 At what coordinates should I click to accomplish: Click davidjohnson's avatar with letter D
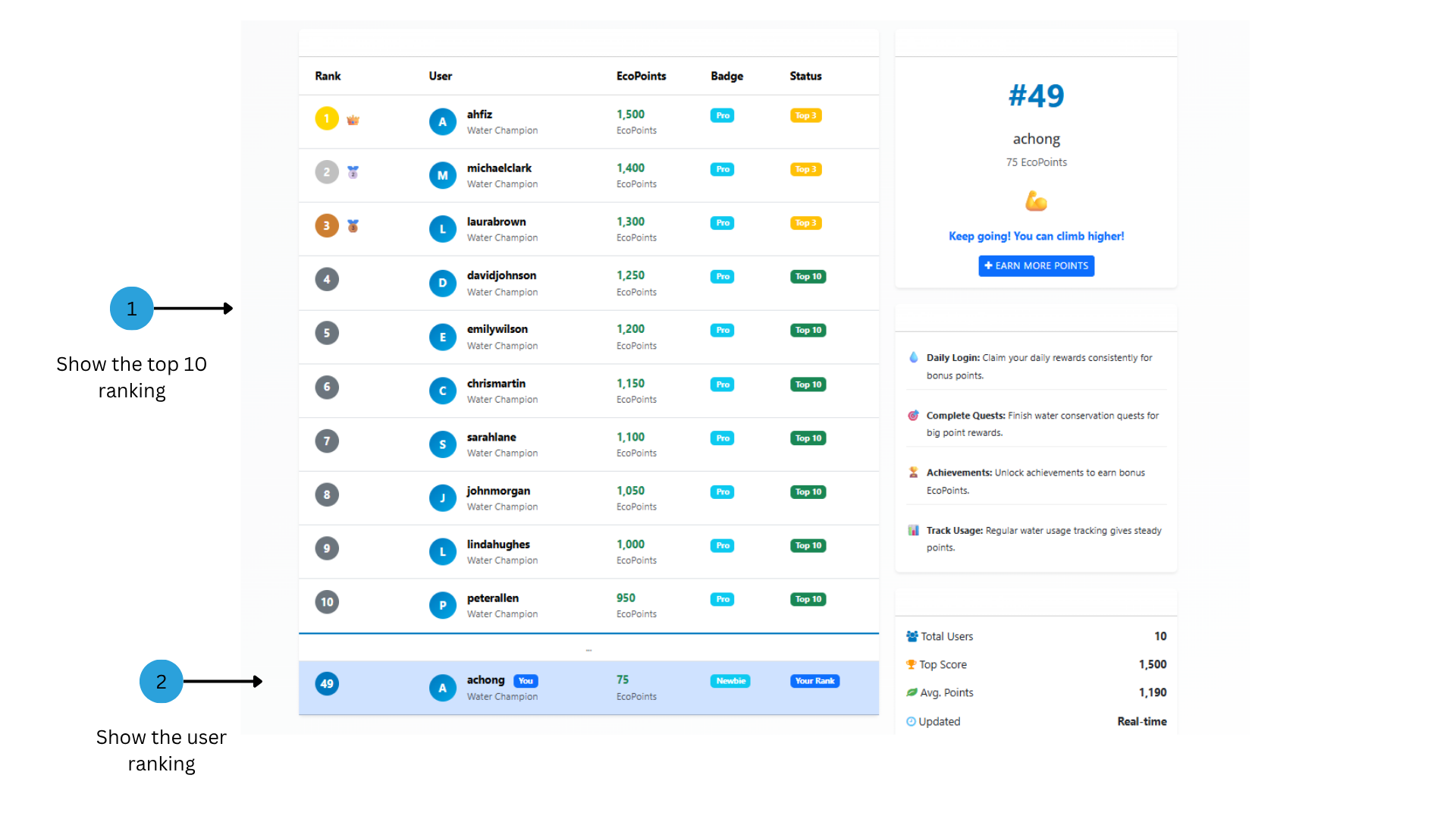443,283
